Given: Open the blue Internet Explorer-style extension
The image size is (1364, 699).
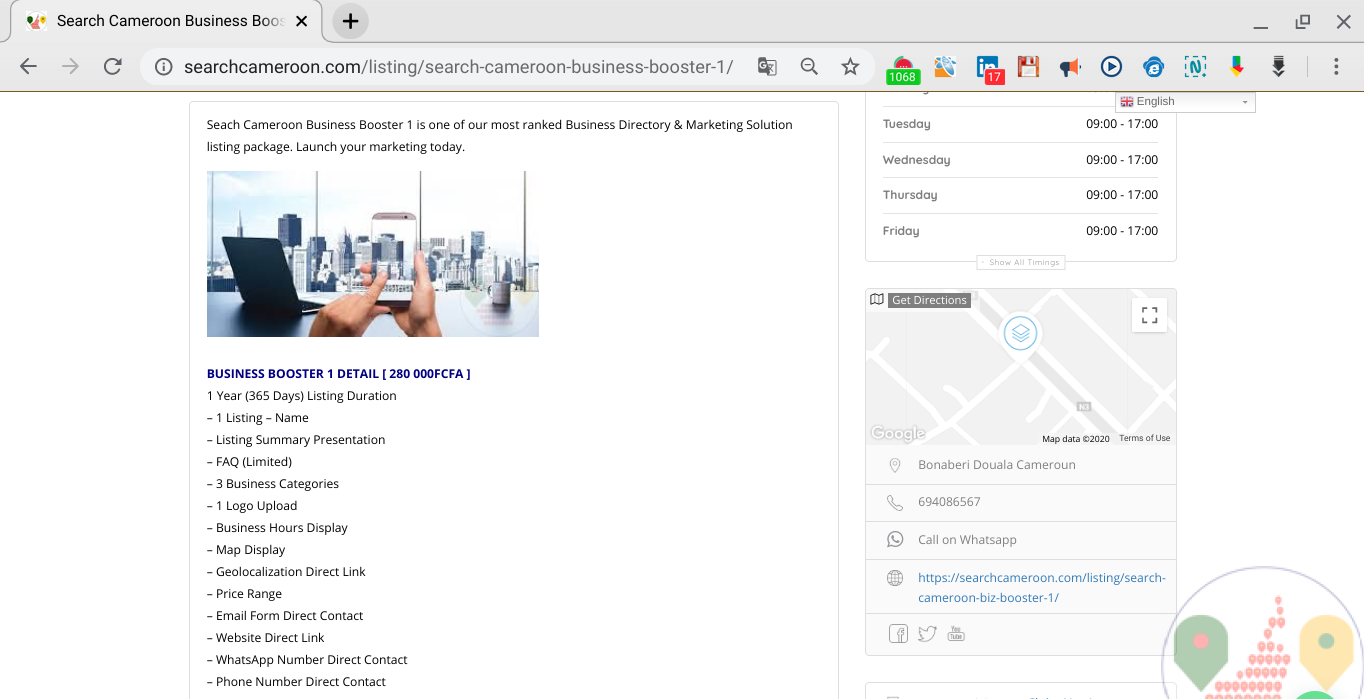Looking at the screenshot, I should 1154,67.
